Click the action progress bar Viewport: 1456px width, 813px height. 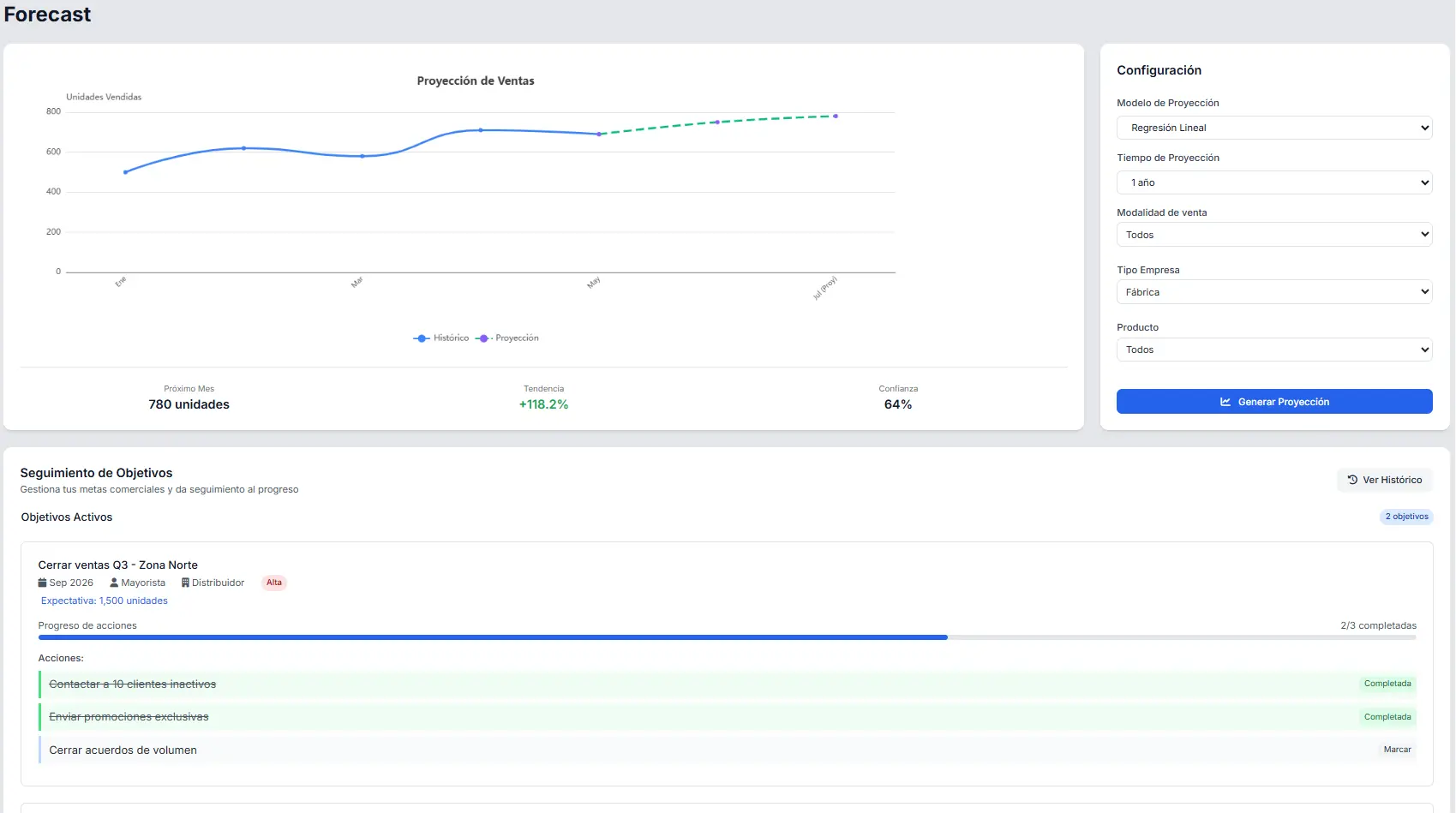(x=727, y=637)
